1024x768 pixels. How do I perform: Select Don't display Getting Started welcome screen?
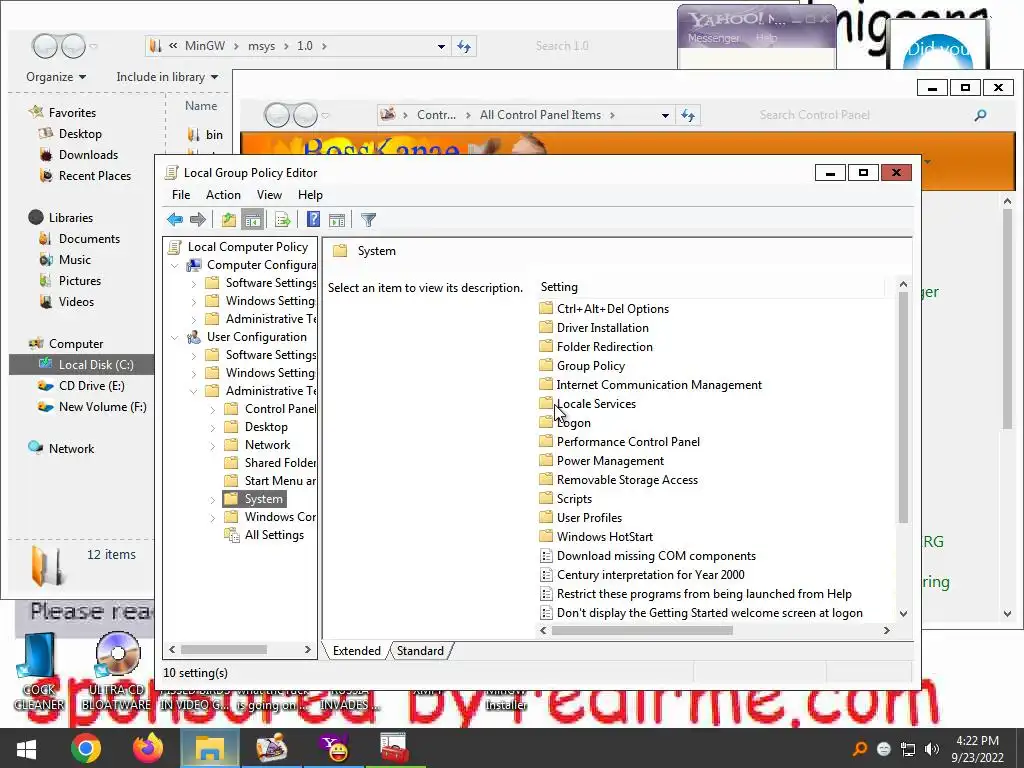click(x=709, y=613)
